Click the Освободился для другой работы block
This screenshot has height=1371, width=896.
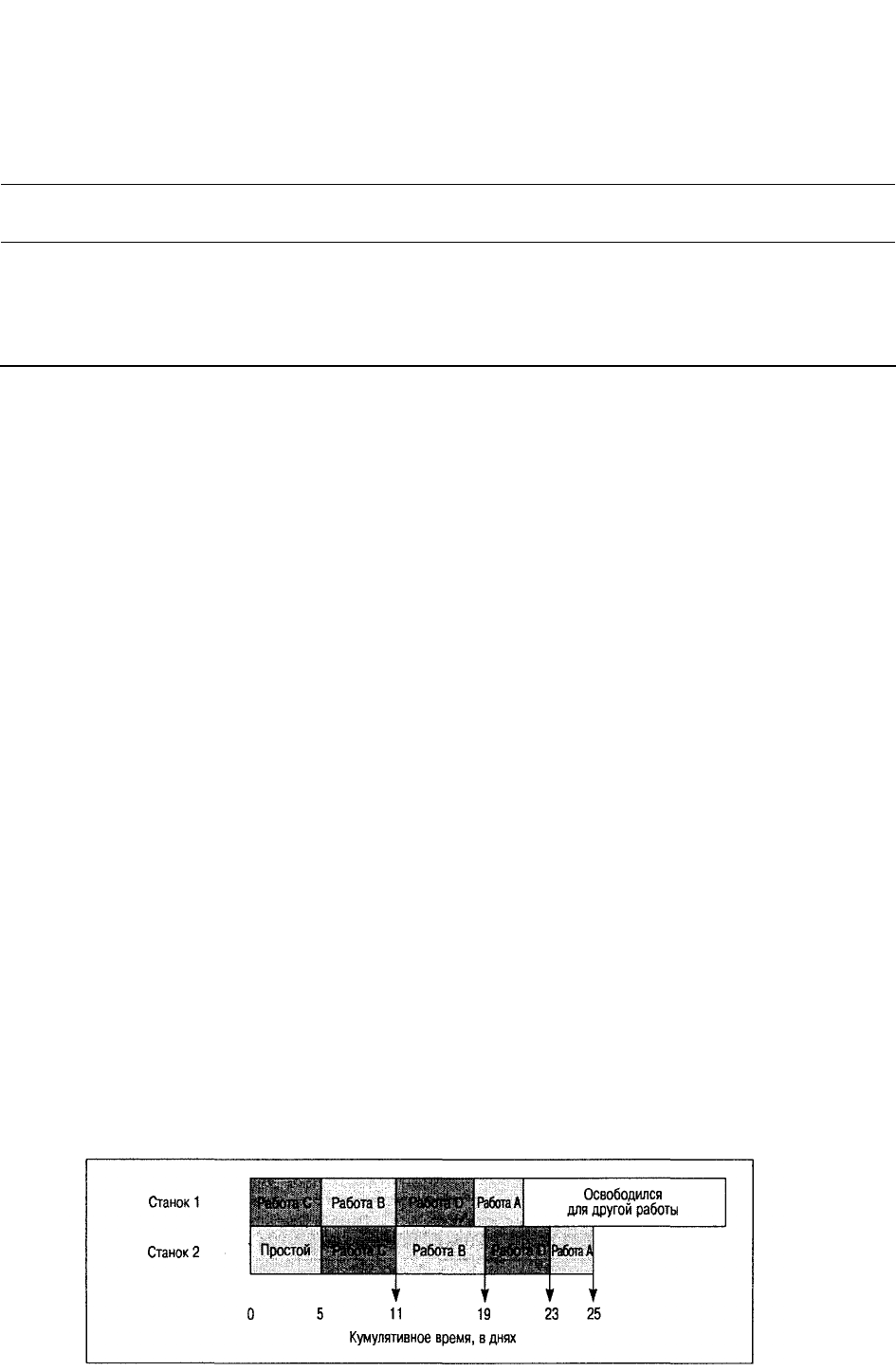[x=625, y=1202]
